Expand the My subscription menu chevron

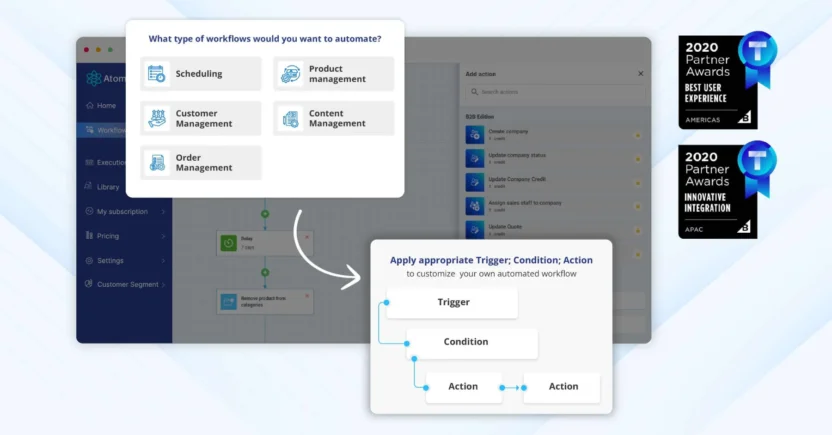(x=163, y=212)
